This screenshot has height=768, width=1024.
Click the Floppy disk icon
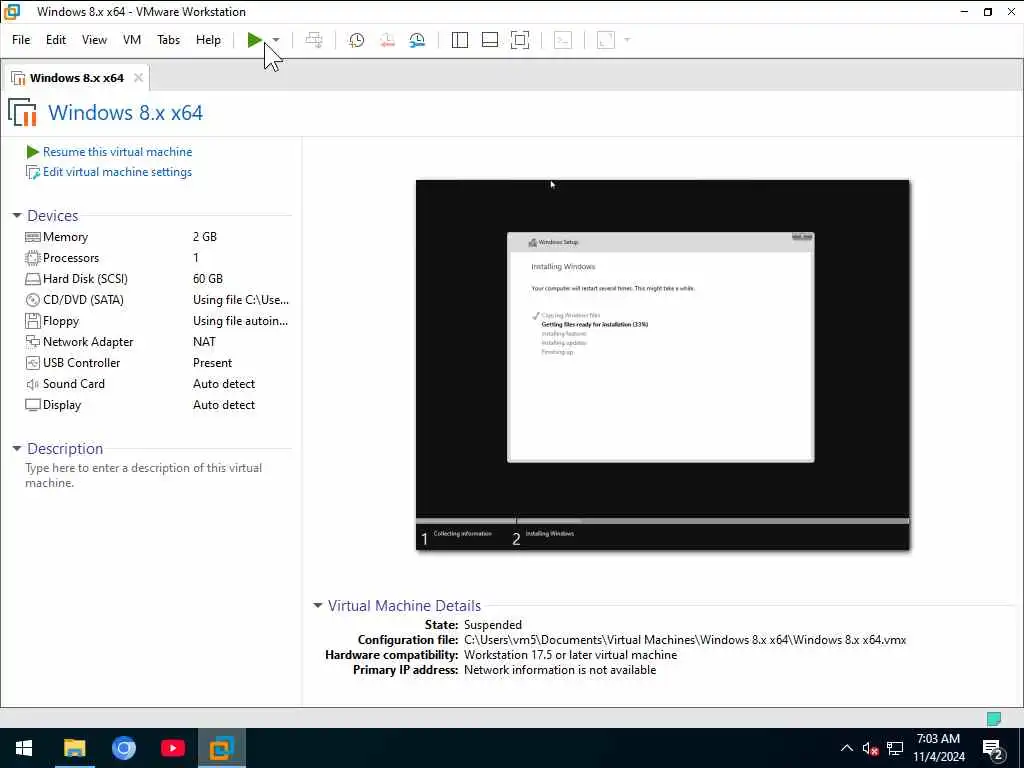pyautogui.click(x=33, y=321)
